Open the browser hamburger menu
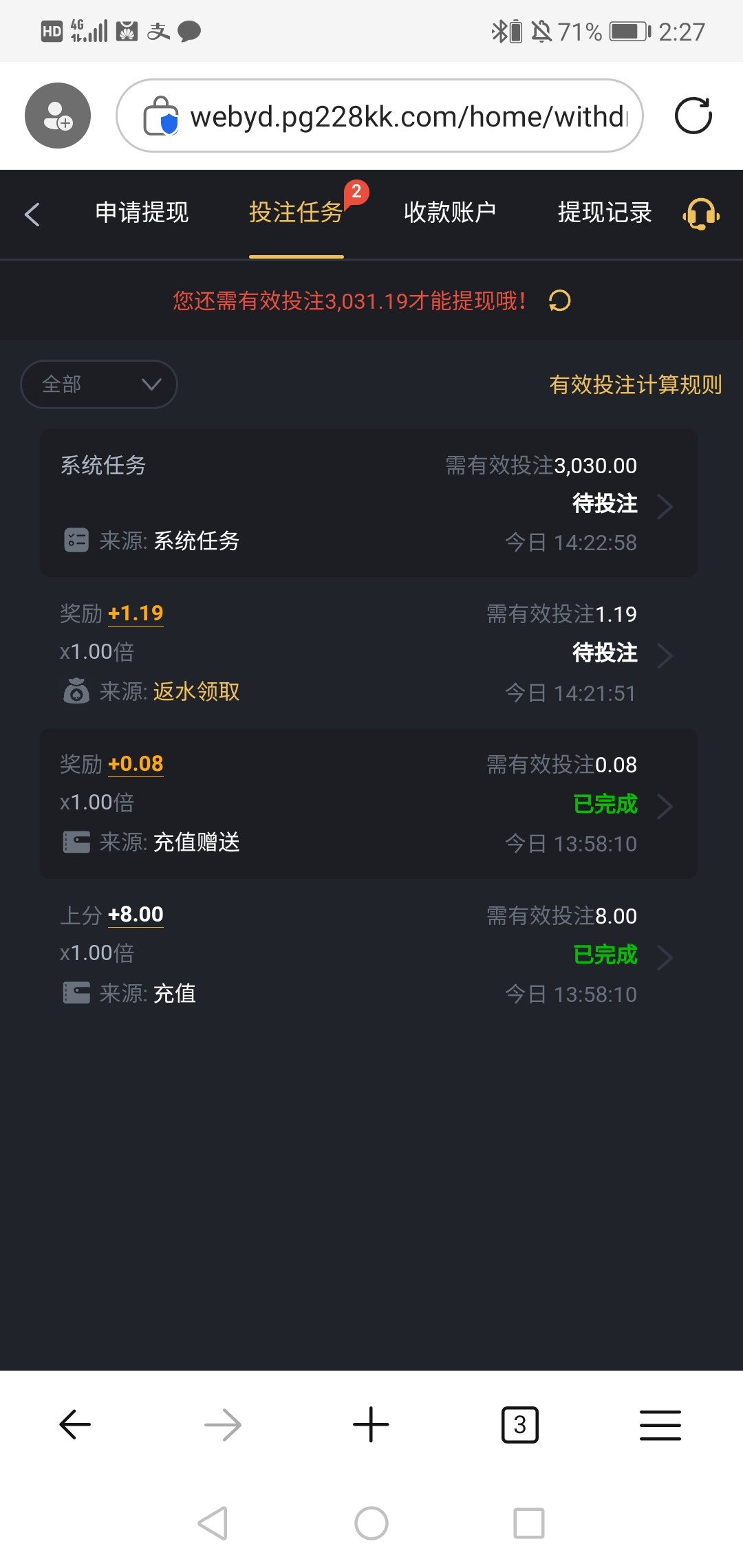 pos(660,1424)
